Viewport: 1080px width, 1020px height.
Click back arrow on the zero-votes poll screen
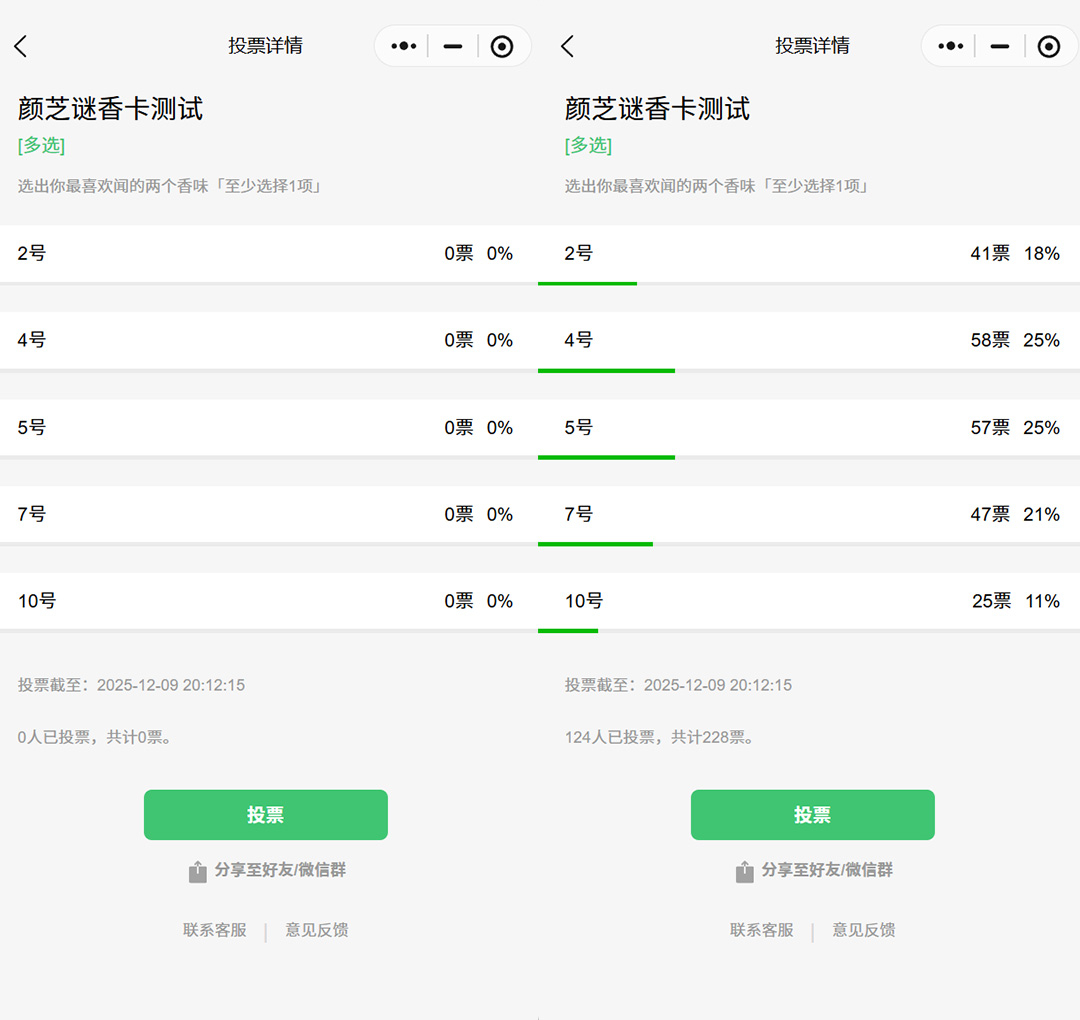(21, 46)
